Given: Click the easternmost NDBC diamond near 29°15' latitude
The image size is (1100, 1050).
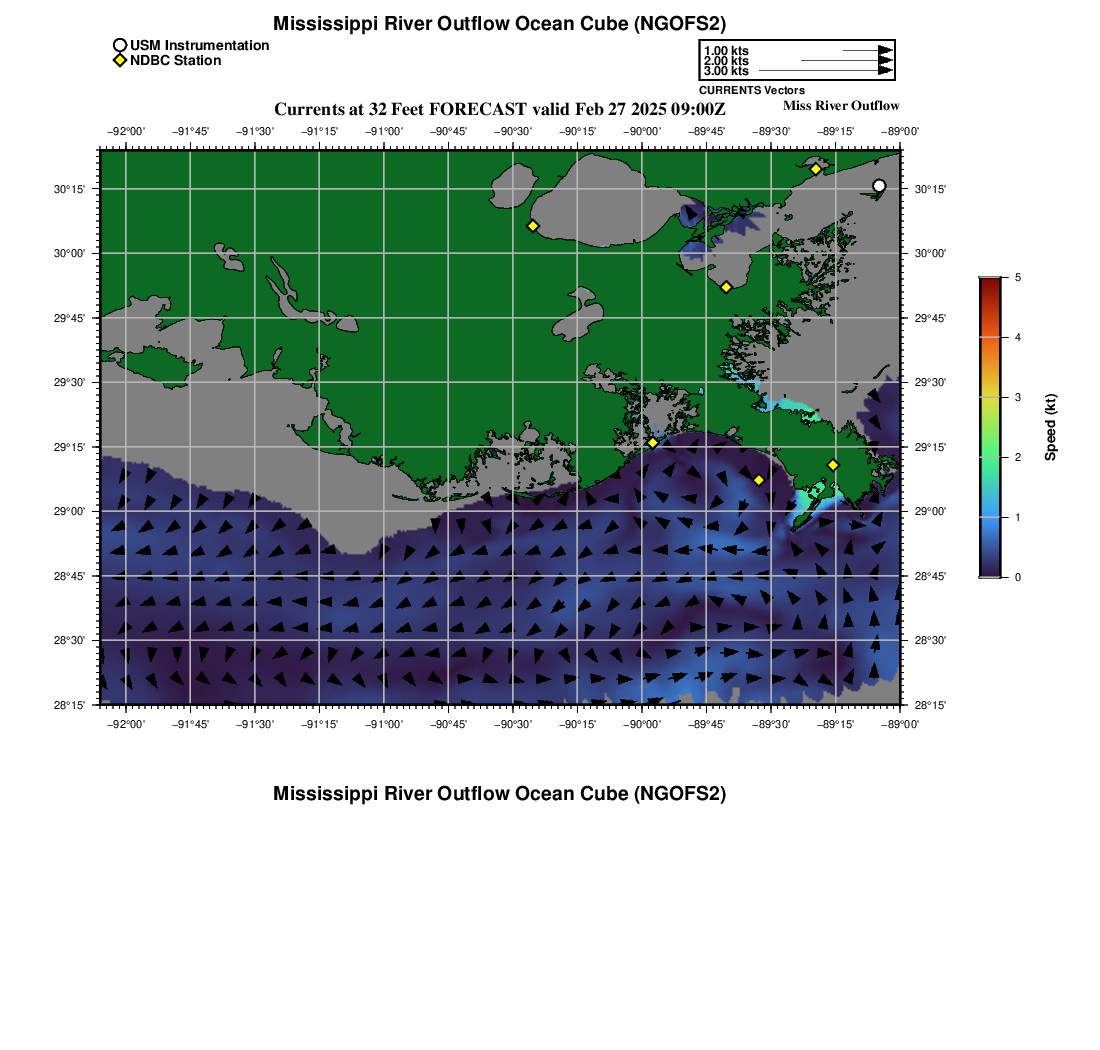Looking at the screenshot, I should coord(833,465).
